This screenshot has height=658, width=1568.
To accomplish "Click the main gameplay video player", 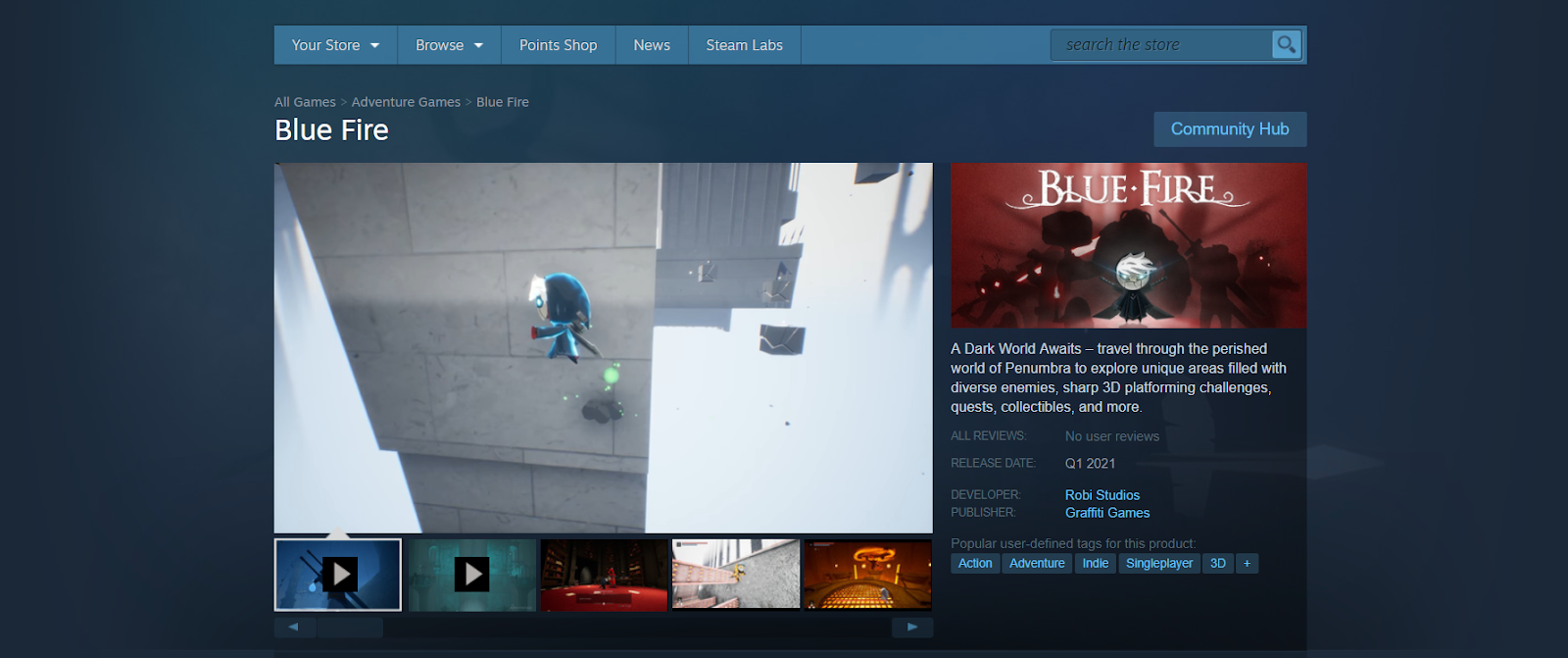I will pyautogui.click(x=604, y=348).
